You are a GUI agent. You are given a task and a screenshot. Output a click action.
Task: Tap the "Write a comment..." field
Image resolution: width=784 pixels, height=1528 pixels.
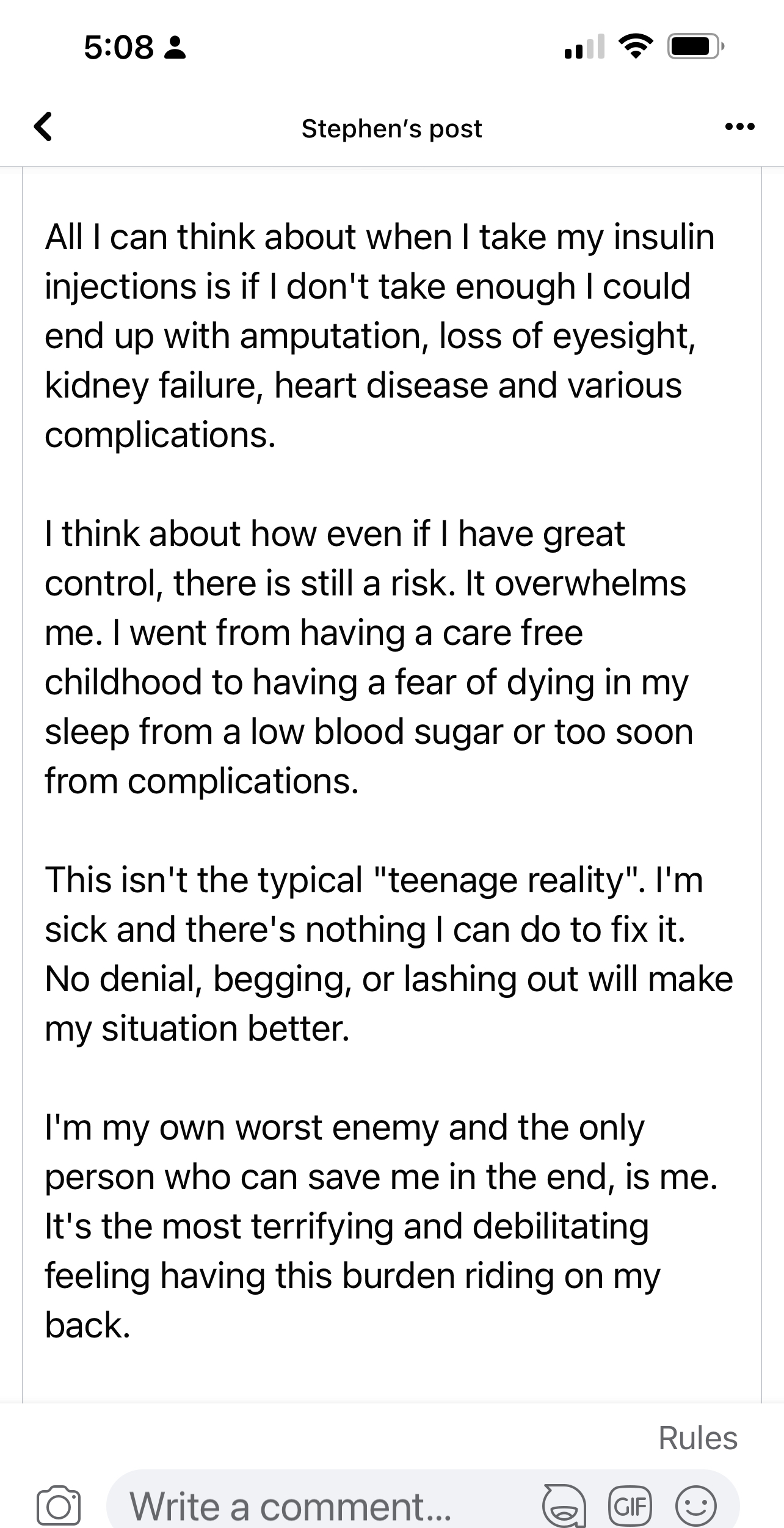point(291,1506)
